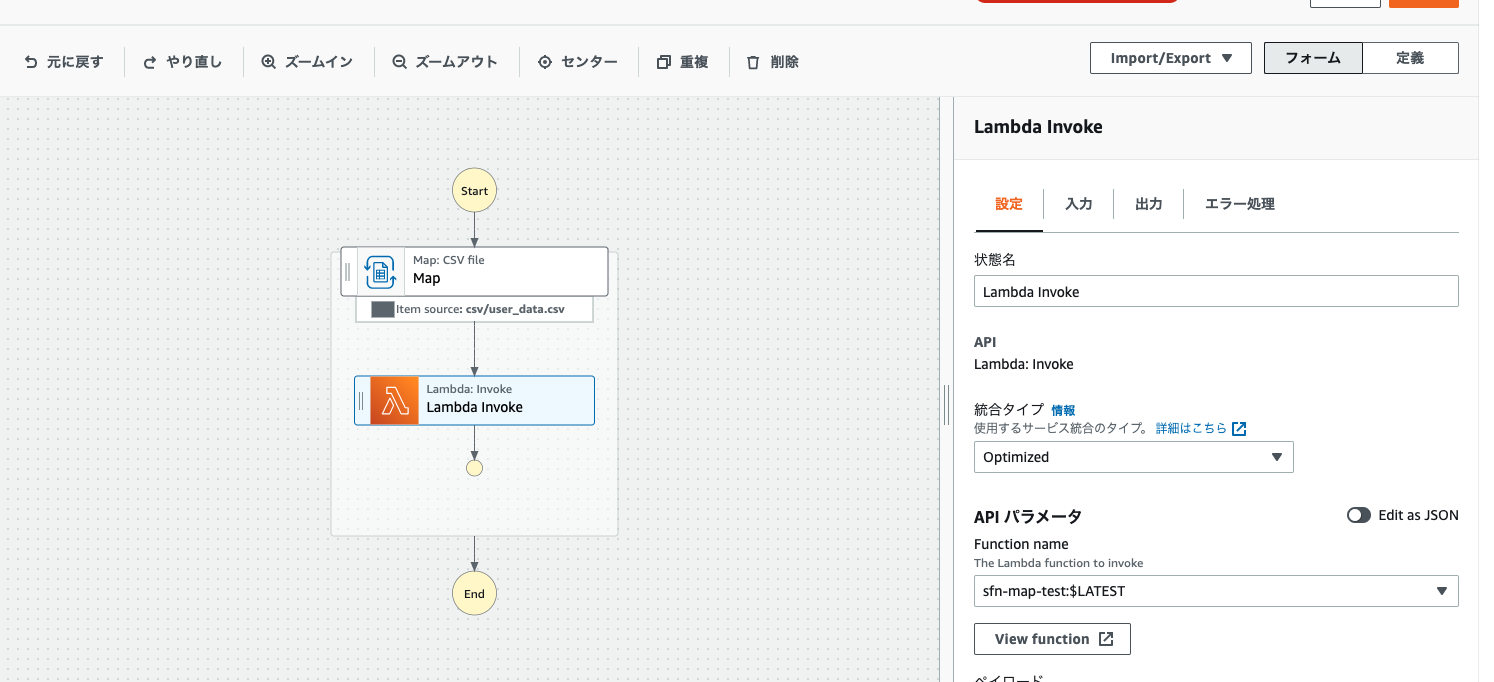
Task: Click inside the 状態名 input field
Action: pyautogui.click(x=1216, y=291)
